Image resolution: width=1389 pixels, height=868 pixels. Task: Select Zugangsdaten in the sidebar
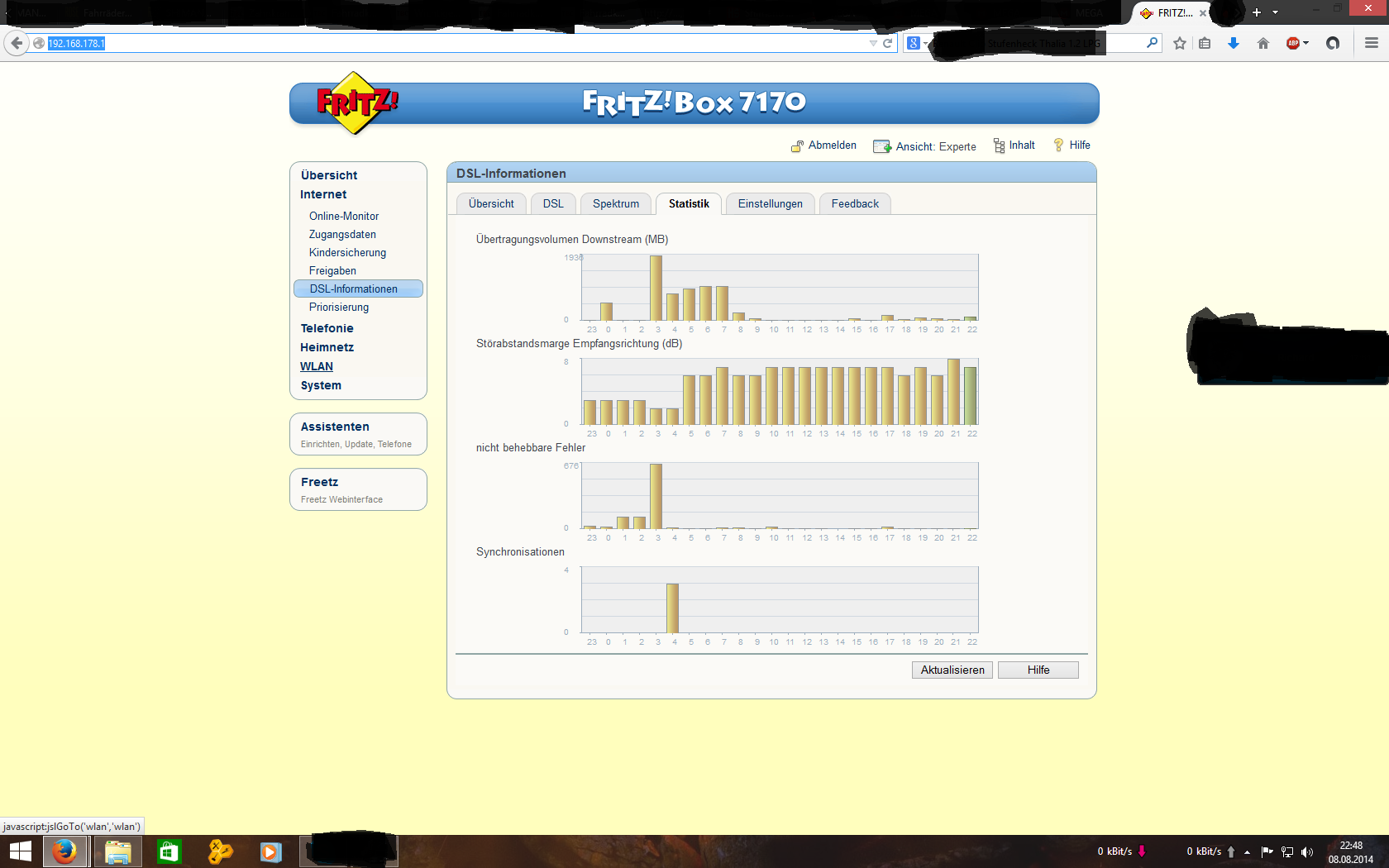[342, 234]
